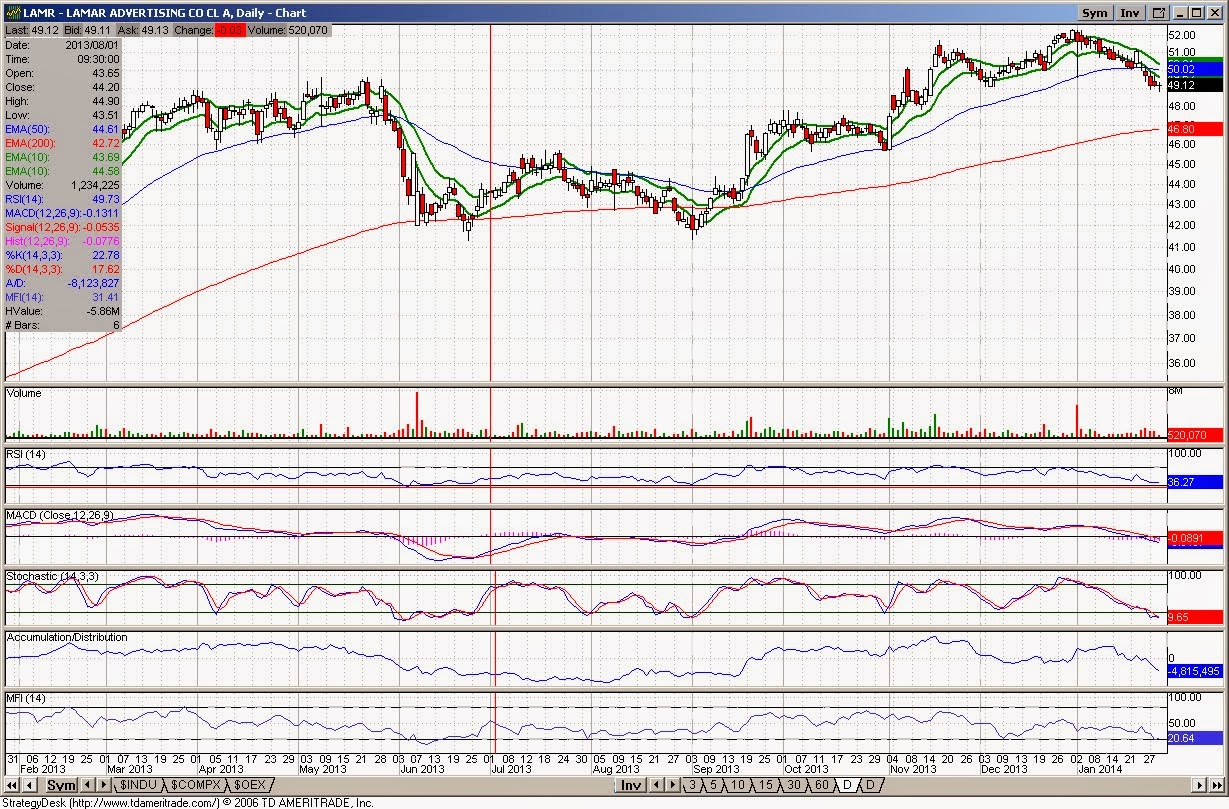Click the Accumulation/Distribution panel title

[x=67, y=637]
